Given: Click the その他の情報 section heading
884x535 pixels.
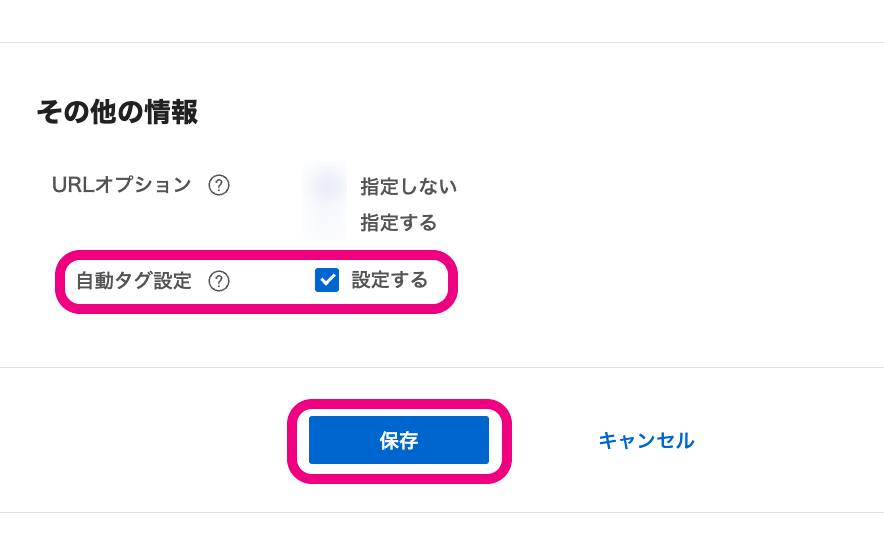Looking at the screenshot, I should tap(117, 111).
